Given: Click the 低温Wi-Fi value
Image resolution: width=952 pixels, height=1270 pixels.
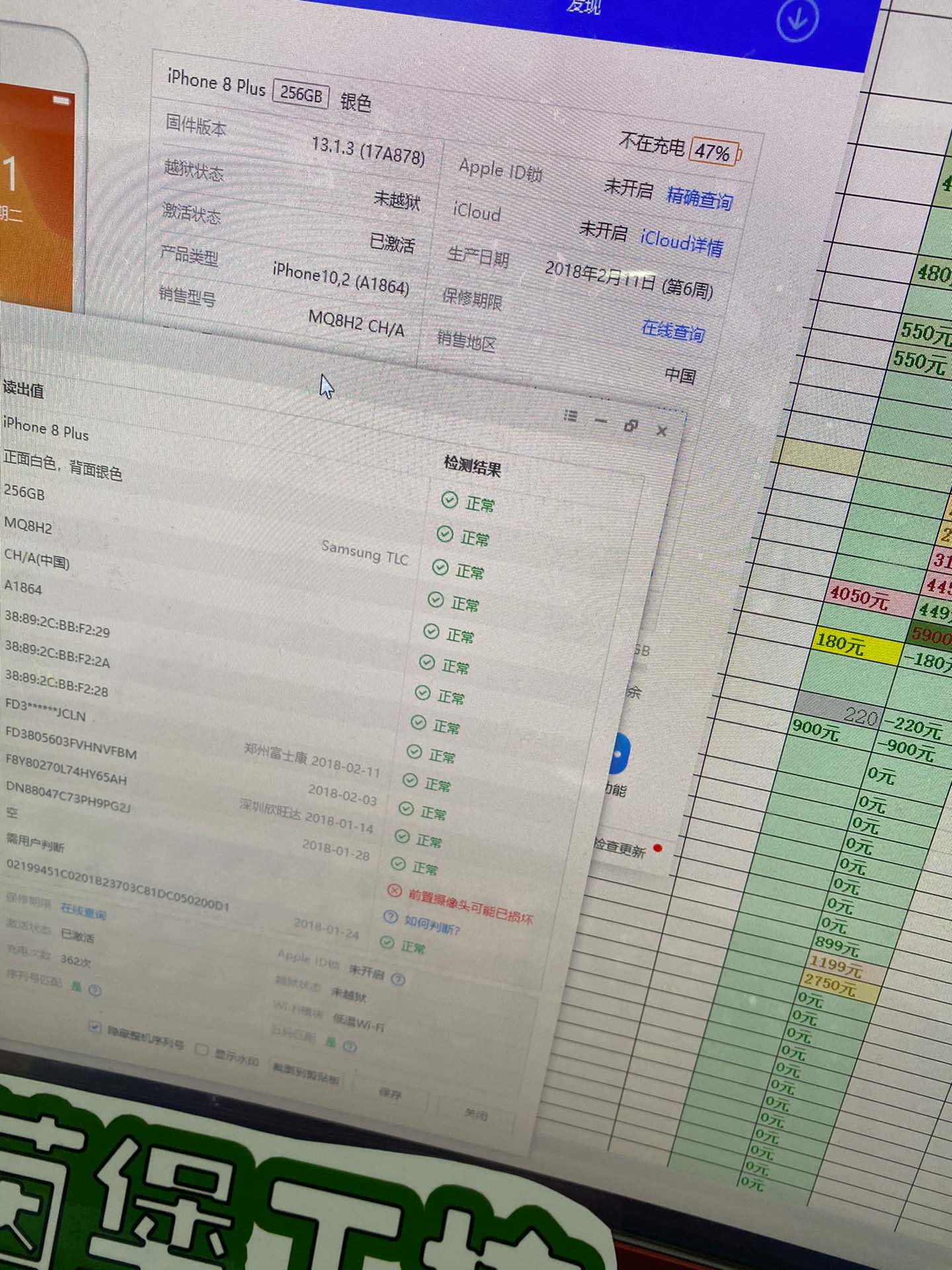Looking at the screenshot, I should (358, 1022).
